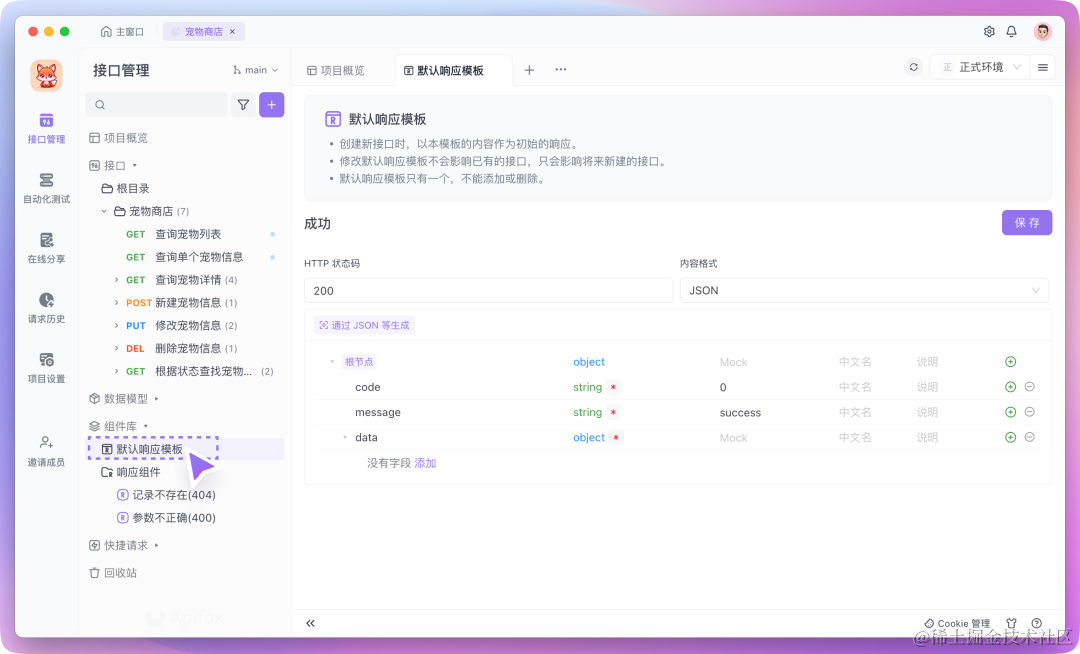Open notifications bell icon
The height and width of the screenshot is (654, 1080).
click(x=1011, y=32)
